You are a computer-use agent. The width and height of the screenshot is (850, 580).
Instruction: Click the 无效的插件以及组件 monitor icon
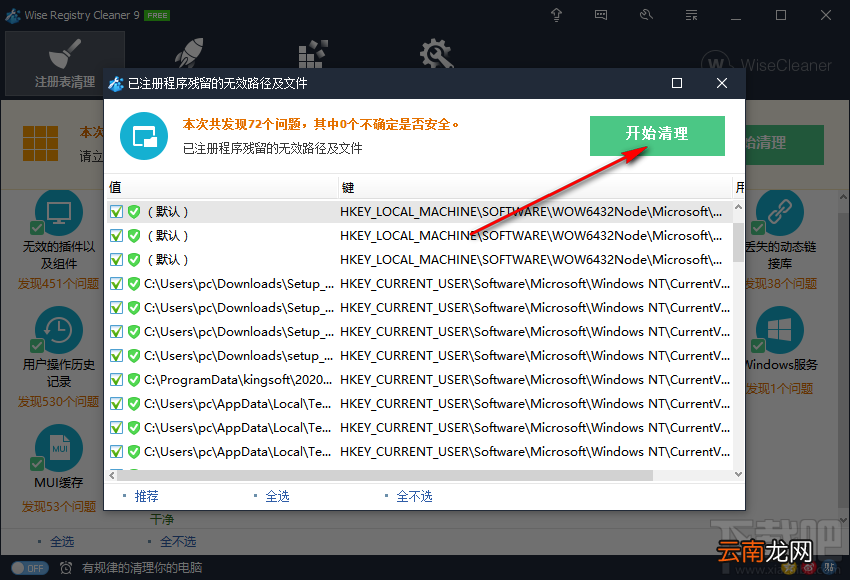point(59,212)
